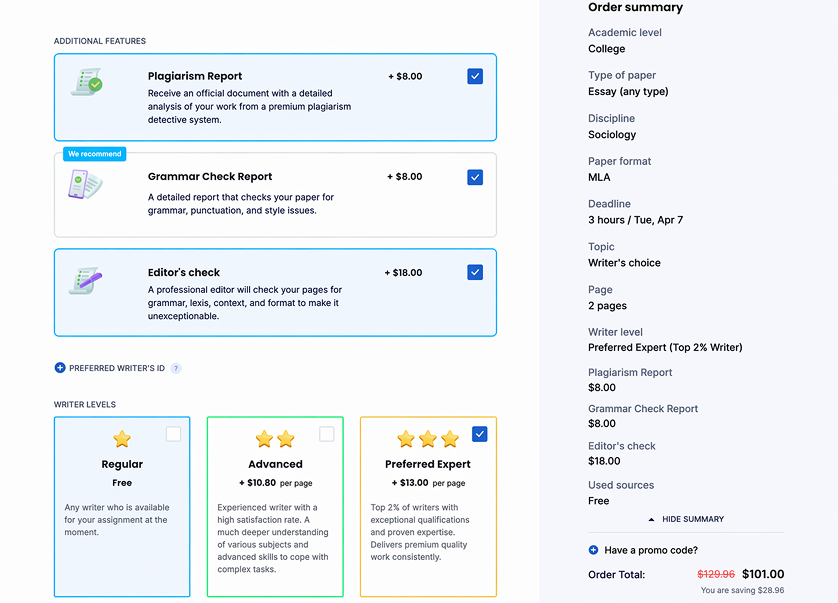Uncheck the Plagiarism Report checkbox
This screenshot has height=603, width=838.
point(475,76)
